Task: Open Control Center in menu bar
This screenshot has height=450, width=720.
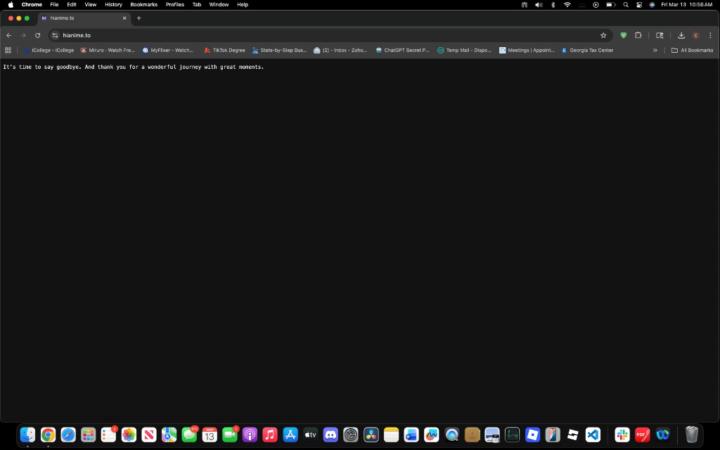Action: (639, 5)
